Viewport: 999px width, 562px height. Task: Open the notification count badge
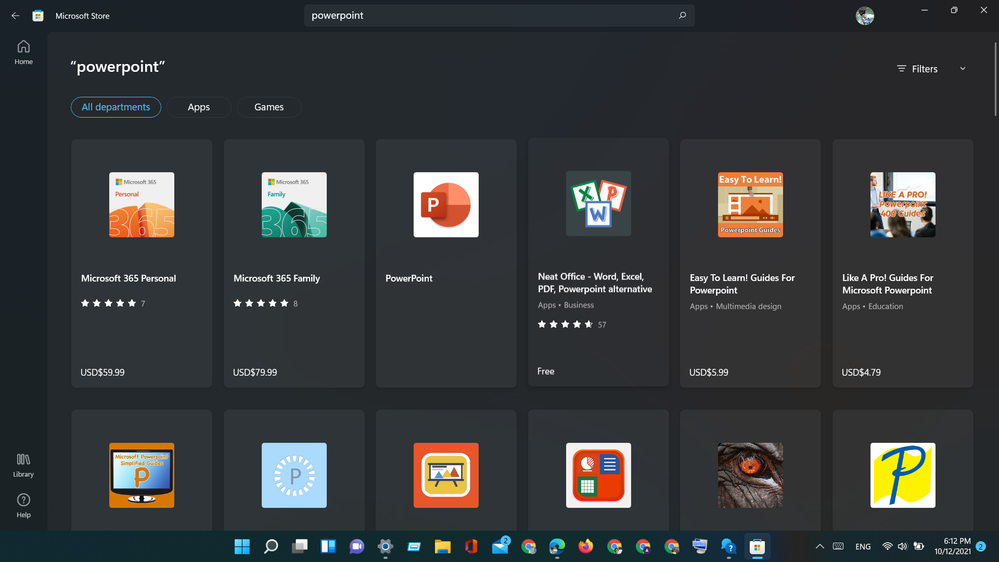pos(981,546)
